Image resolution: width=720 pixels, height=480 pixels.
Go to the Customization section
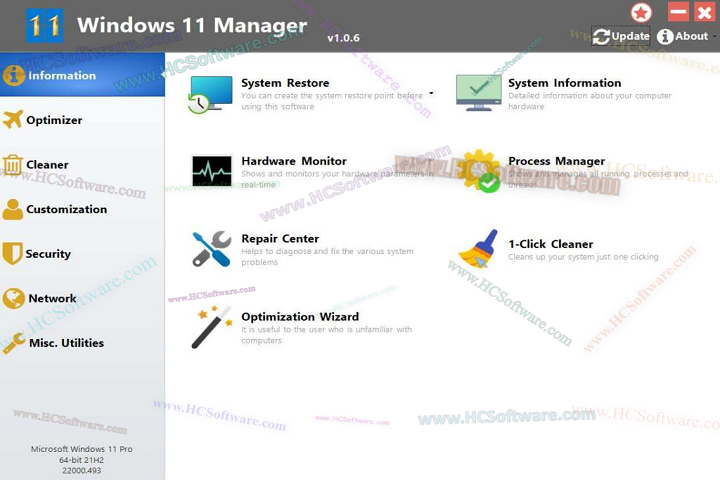click(67, 209)
